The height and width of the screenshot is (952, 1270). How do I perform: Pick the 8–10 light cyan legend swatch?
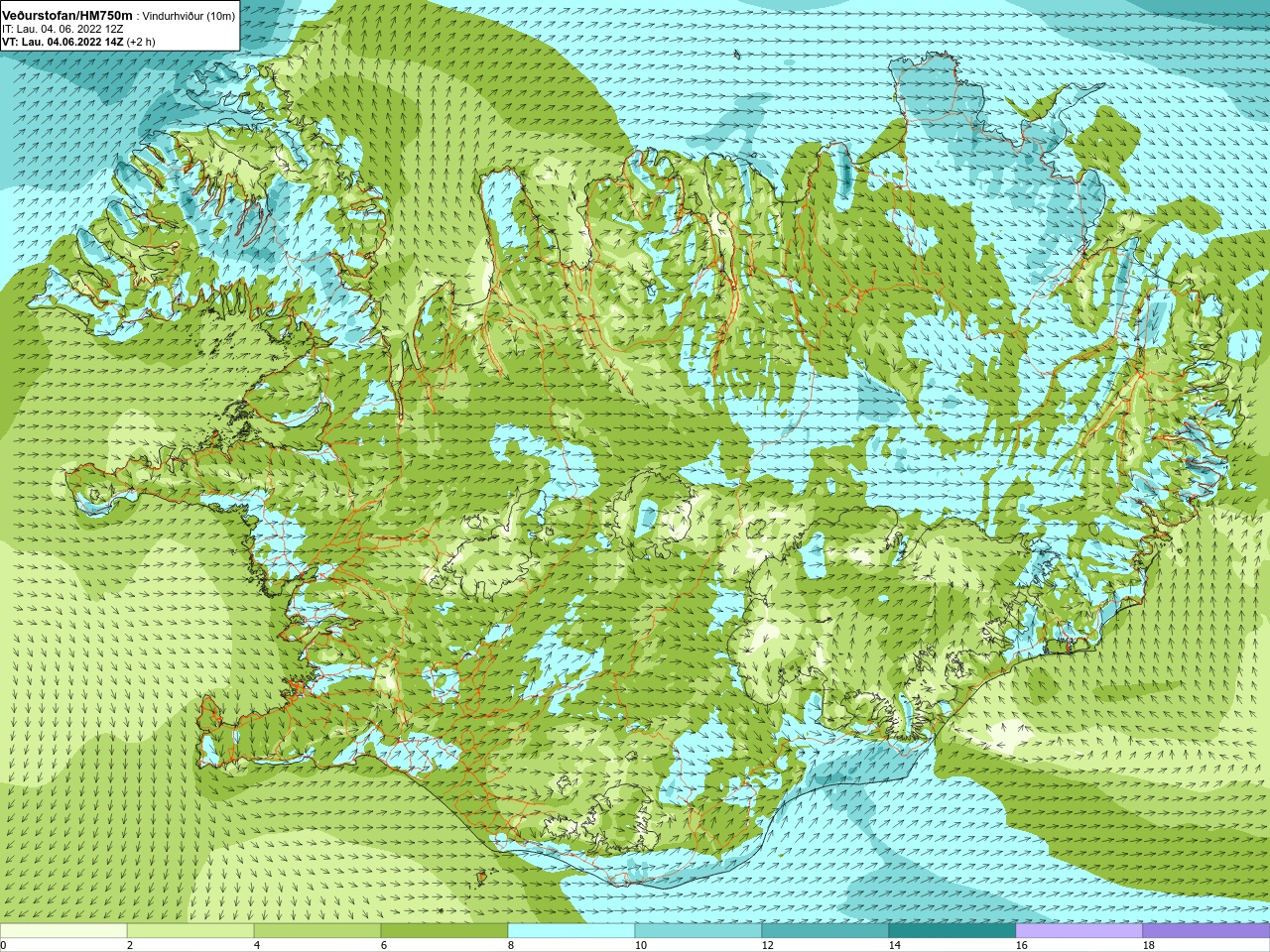[x=571, y=931]
